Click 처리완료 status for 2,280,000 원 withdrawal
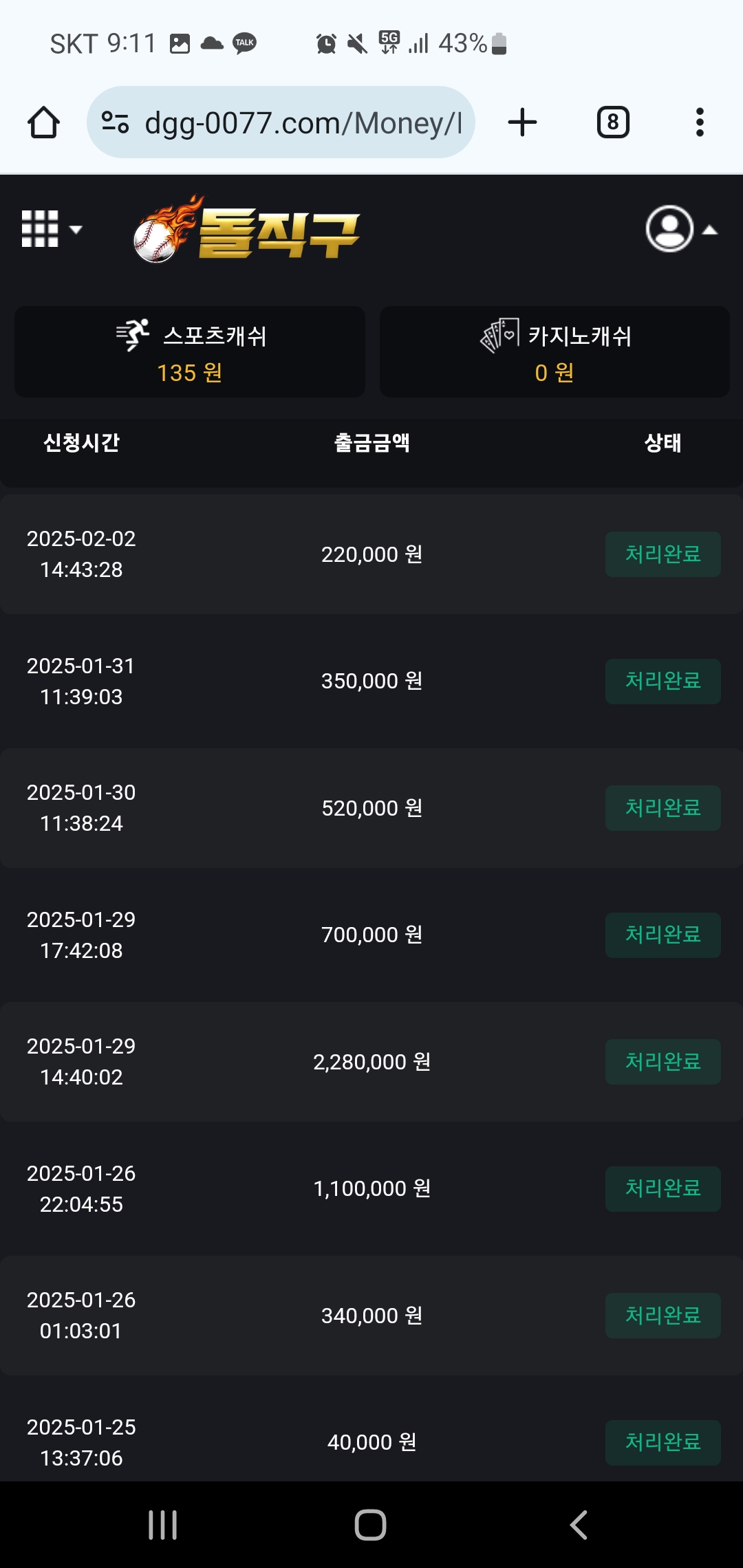 (663, 1062)
